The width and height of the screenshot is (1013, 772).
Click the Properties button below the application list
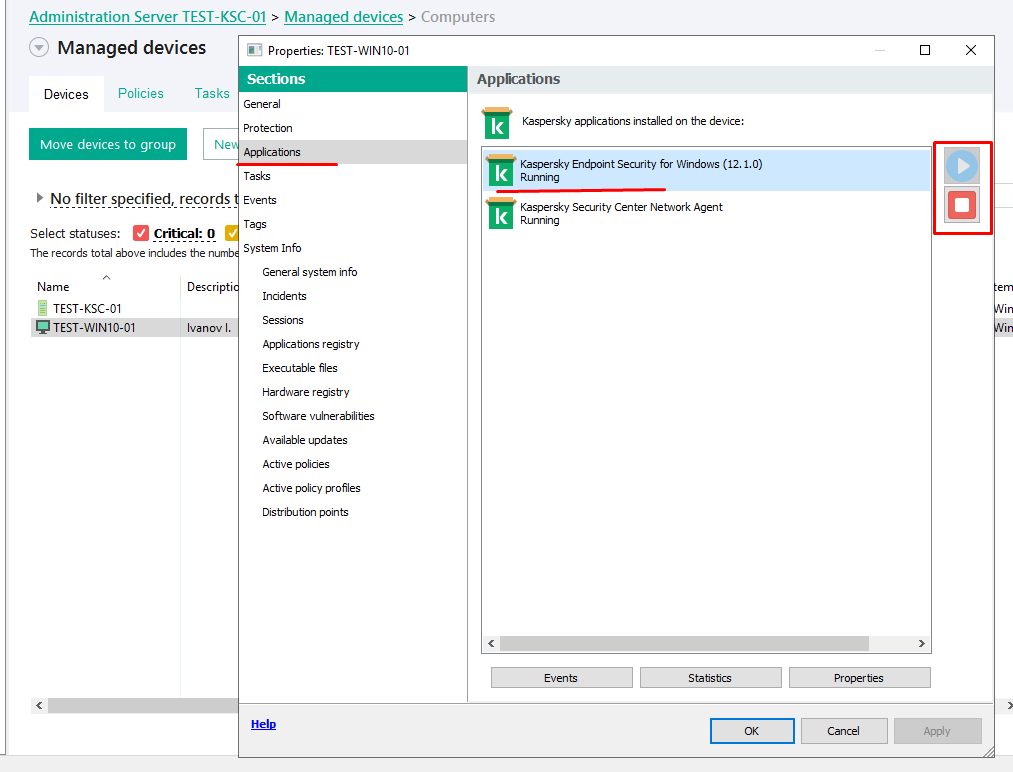pos(859,678)
